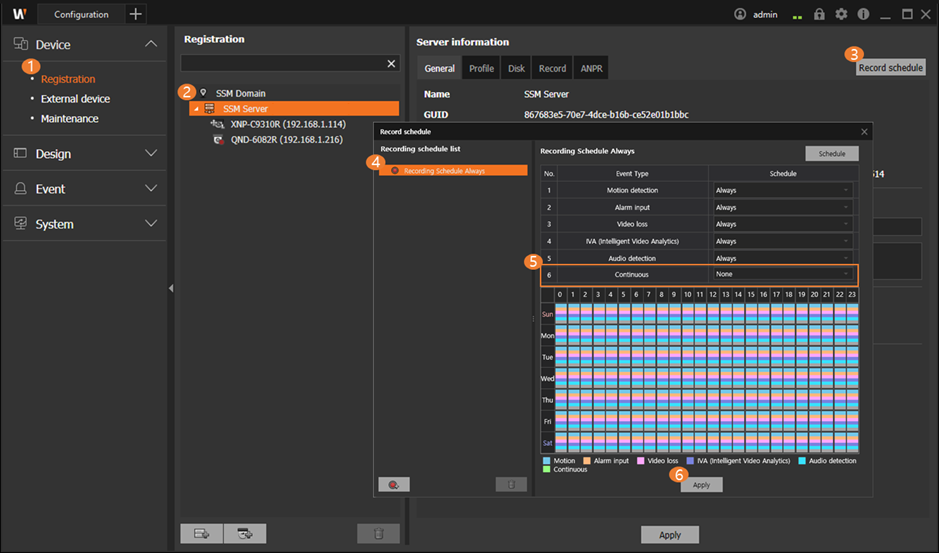
Task: Click Apply in the Record schedule dialog
Action: [701, 484]
